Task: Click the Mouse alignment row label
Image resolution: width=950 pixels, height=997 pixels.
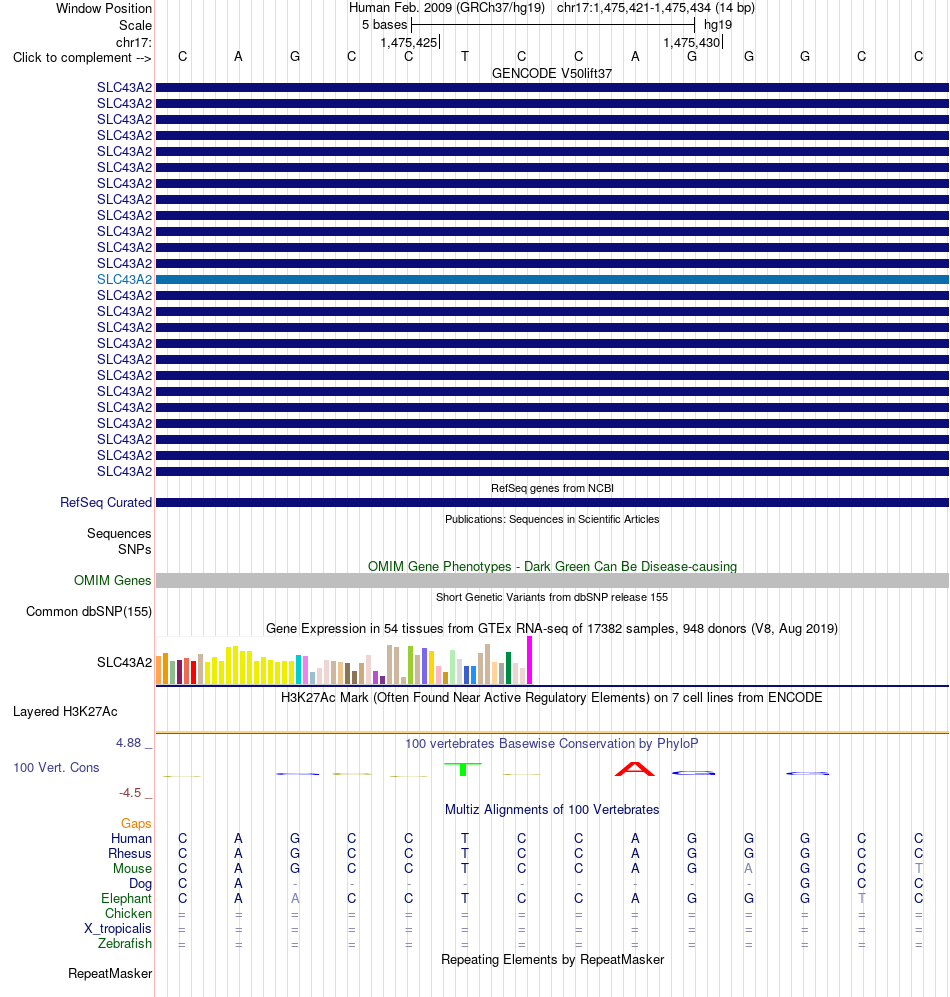Action: [132, 869]
